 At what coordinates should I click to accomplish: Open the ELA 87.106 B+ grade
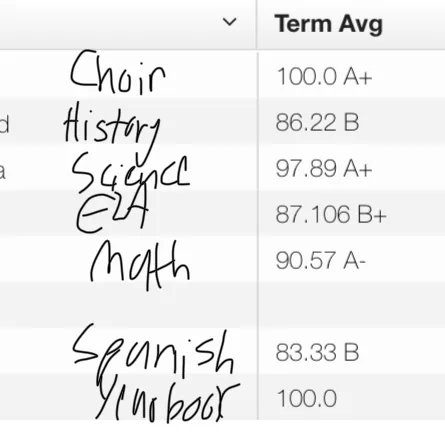coord(331,214)
